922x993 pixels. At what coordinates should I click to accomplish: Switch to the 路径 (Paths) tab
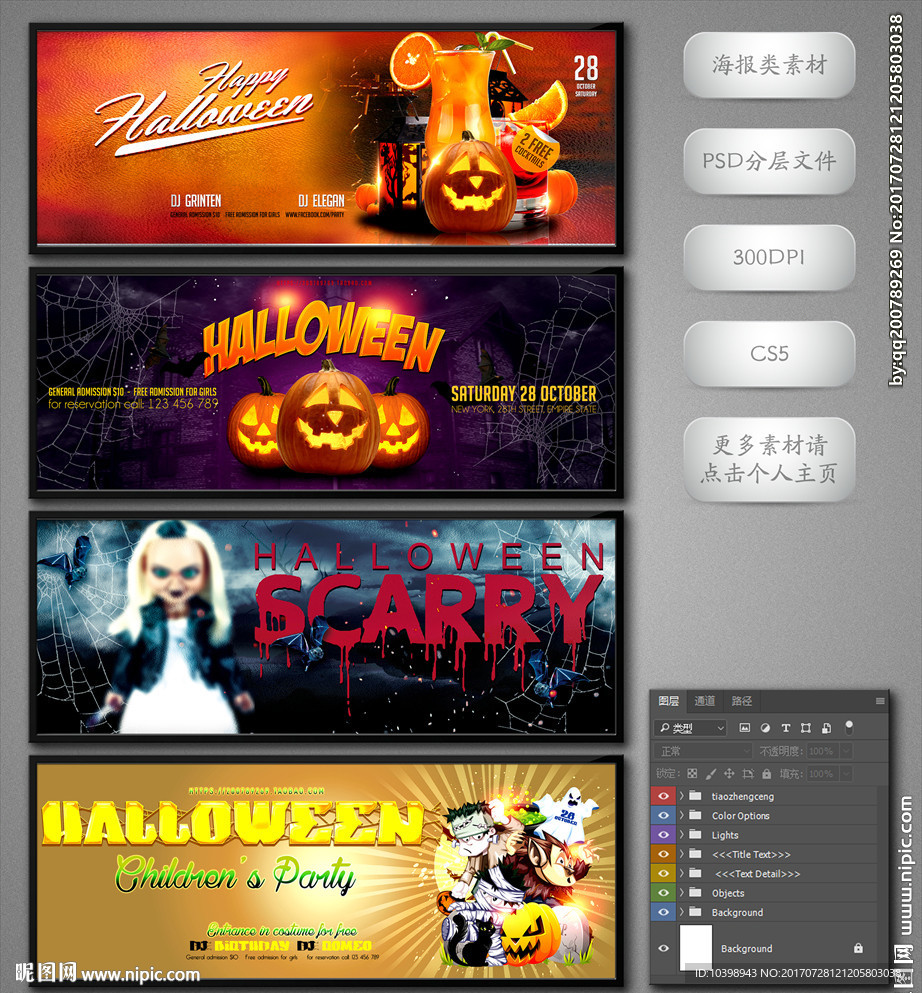(742, 701)
